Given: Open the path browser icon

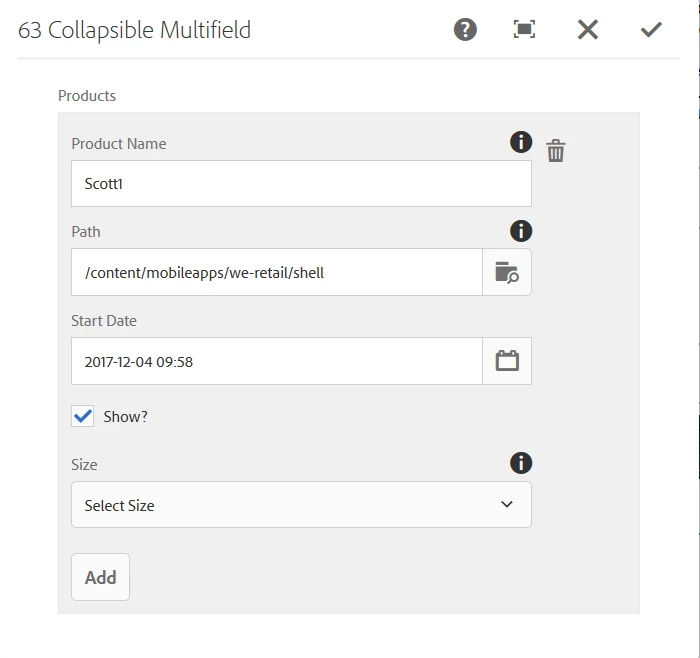Looking at the screenshot, I should [x=507, y=272].
